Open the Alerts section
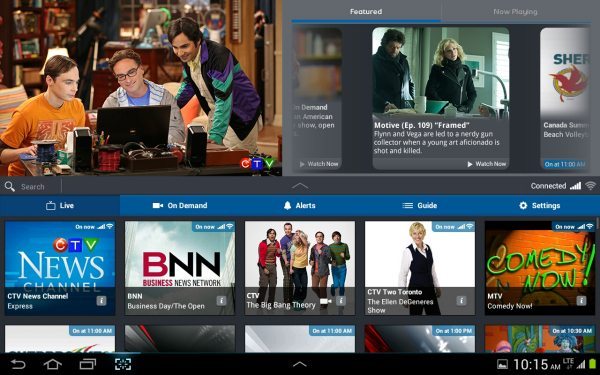Image resolution: width=600 pixels, height=375 pixels. (x=300, y=205)
